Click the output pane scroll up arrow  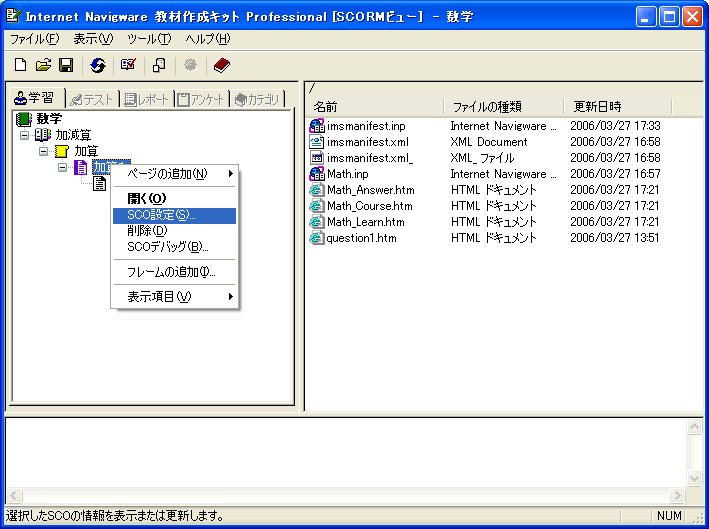tap(694, 427)
